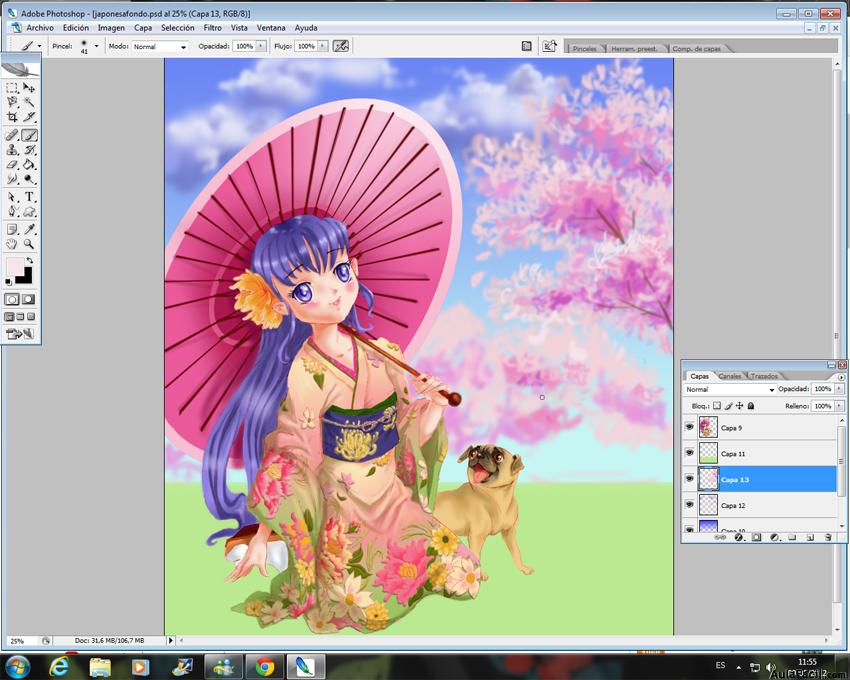The width and height of the screenshot is (850, 680).
Task: Open the Filtro menu
Action: click(x=212, y=28)
